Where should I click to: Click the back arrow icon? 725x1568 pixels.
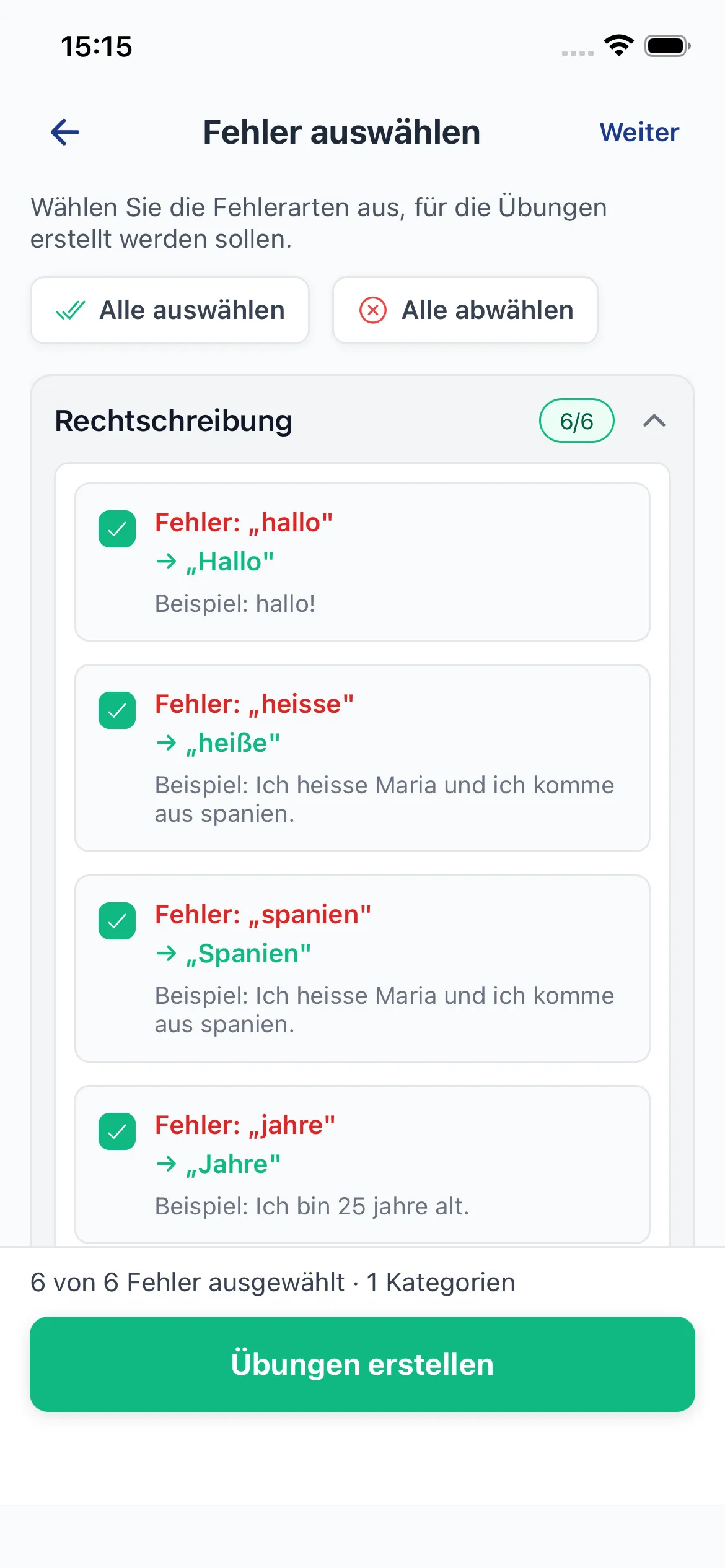(63, 132)
